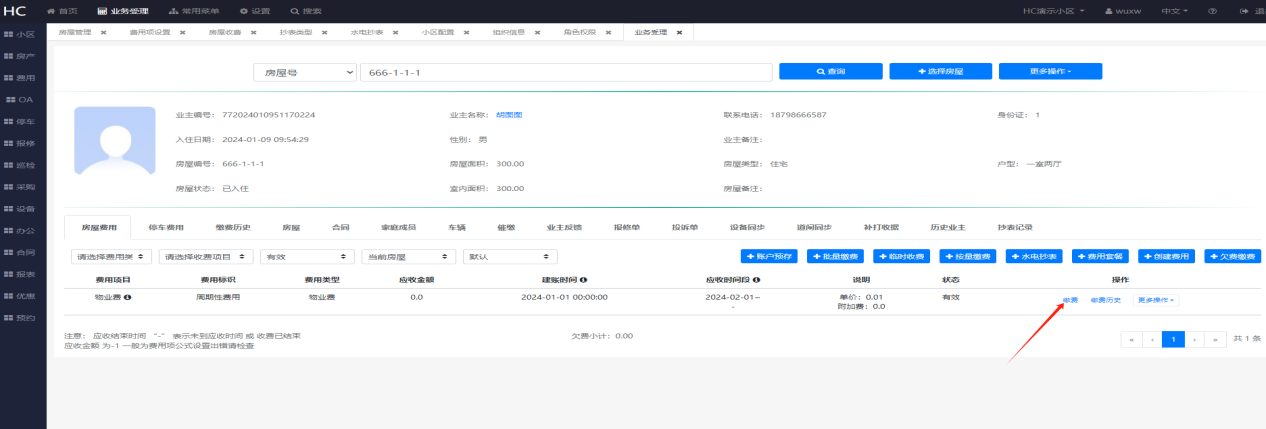Open the 报修 sidebar menu
The height and width of the screenshot is (429, 1266).
tap(20, 143)
